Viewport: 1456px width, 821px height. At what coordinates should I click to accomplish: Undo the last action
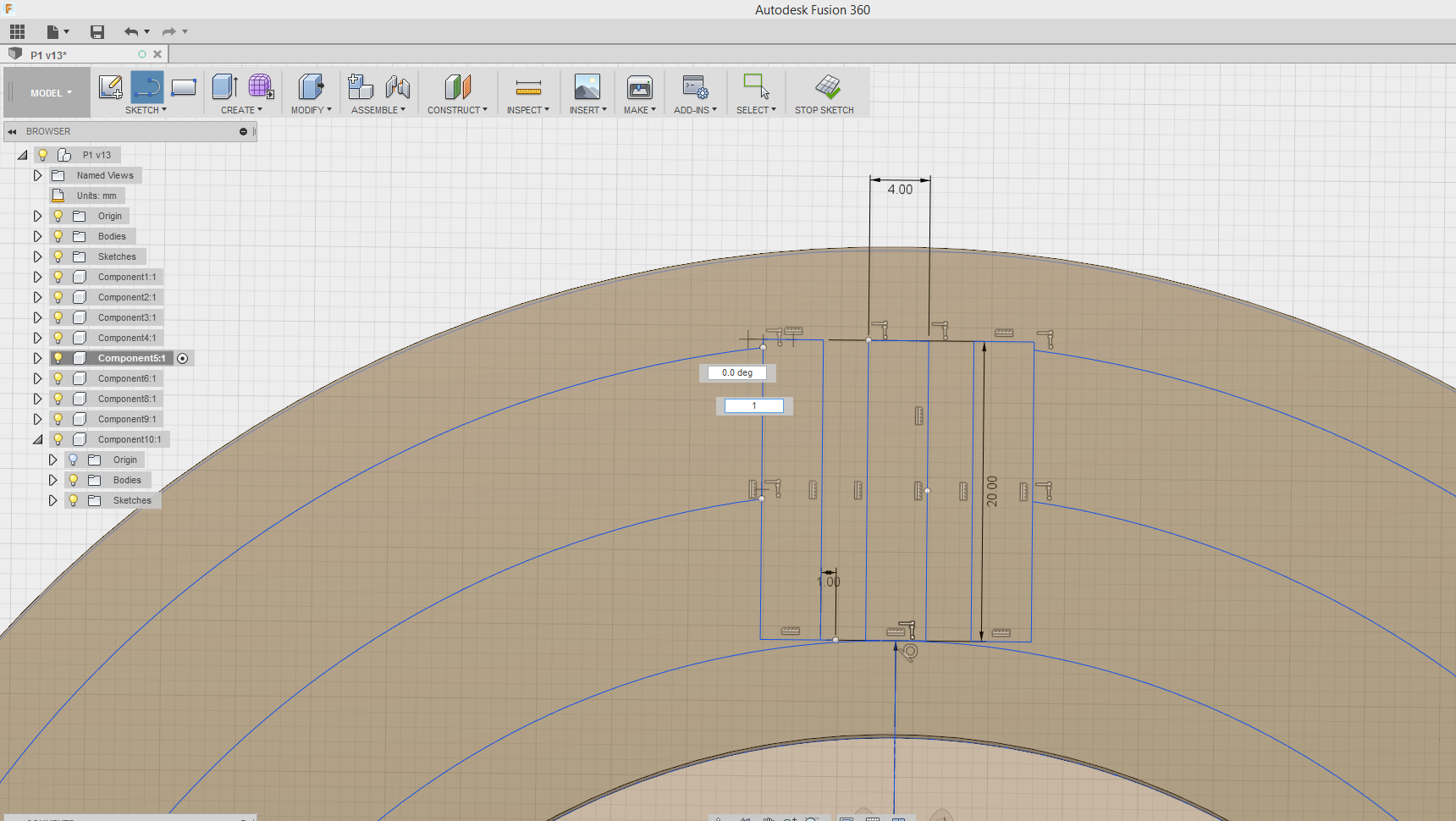coord(131,32)
